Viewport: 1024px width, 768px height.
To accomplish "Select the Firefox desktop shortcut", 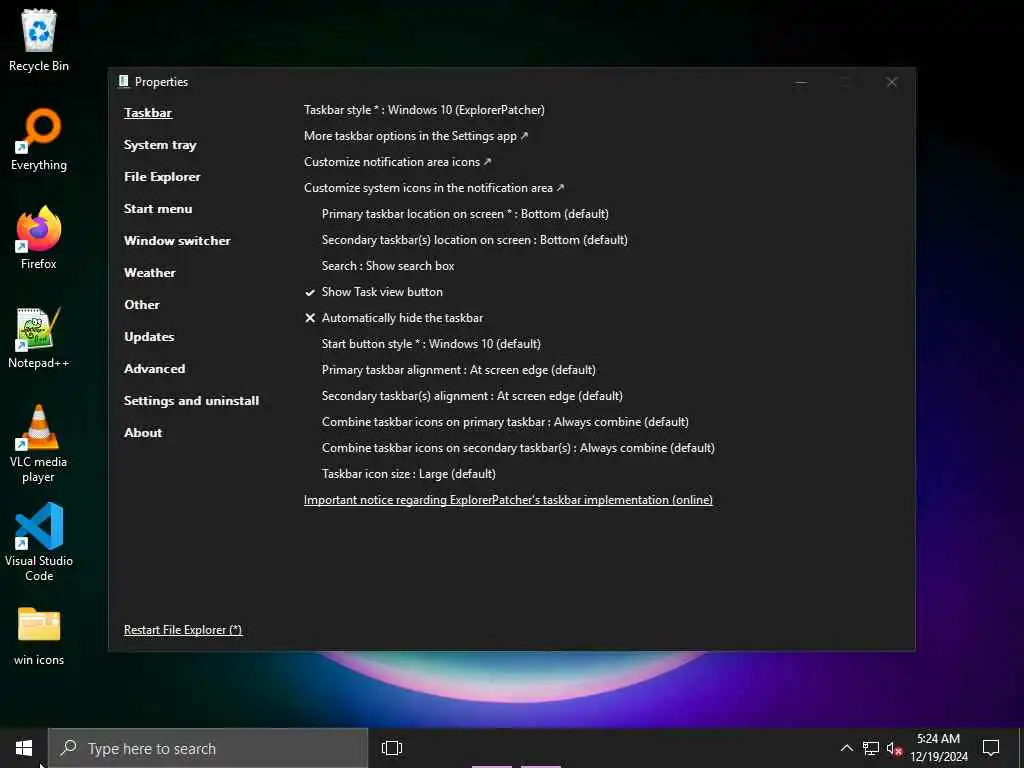I will point(39,238).
